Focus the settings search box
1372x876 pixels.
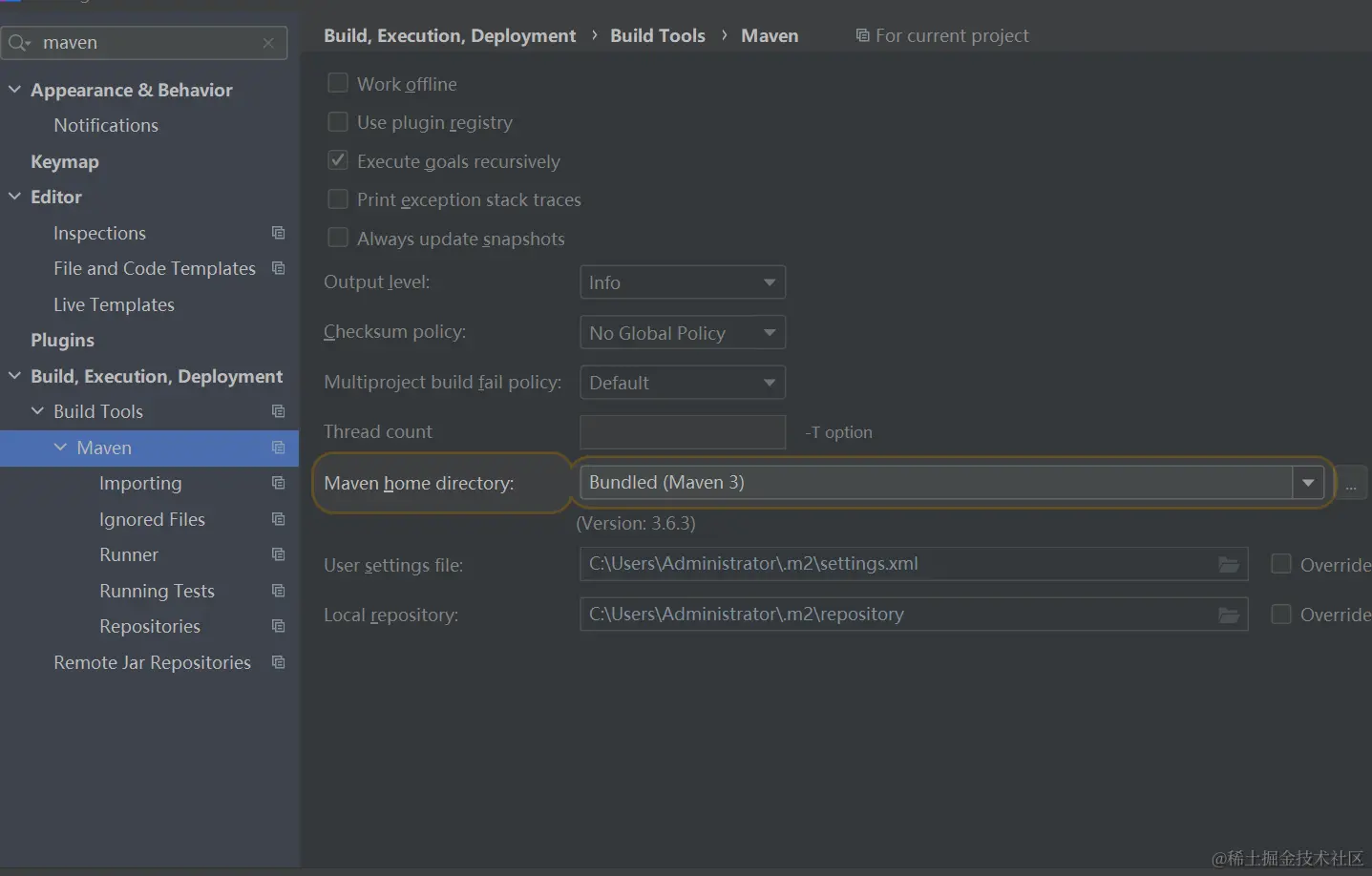(x=145, y=43)
